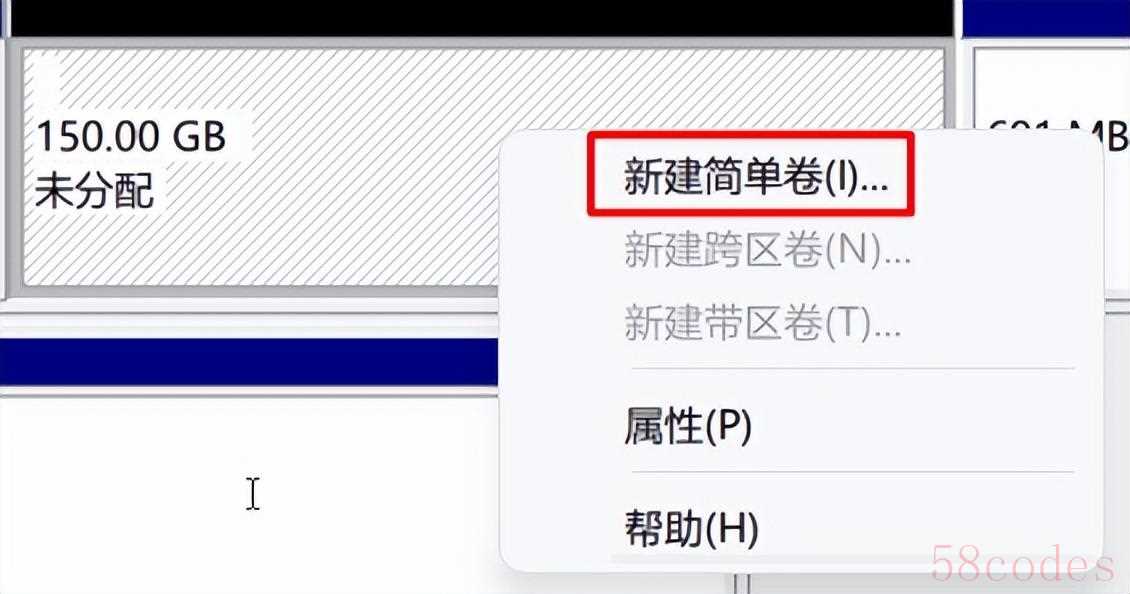The image size is (1130, 594).
Task: Click the separator line above 属性(P)
Action: click(853, 368)
